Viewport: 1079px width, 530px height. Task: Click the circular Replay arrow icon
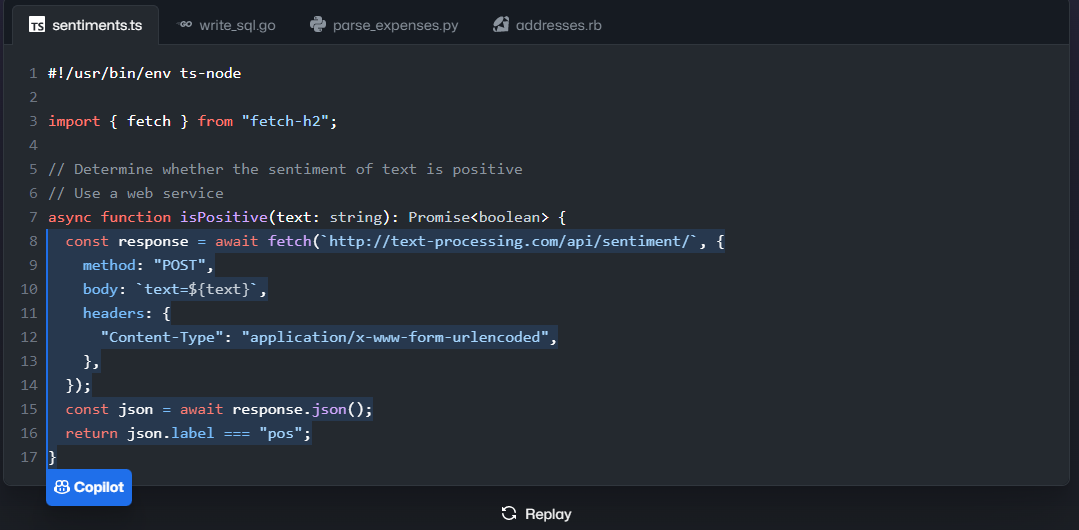[509, 513]
